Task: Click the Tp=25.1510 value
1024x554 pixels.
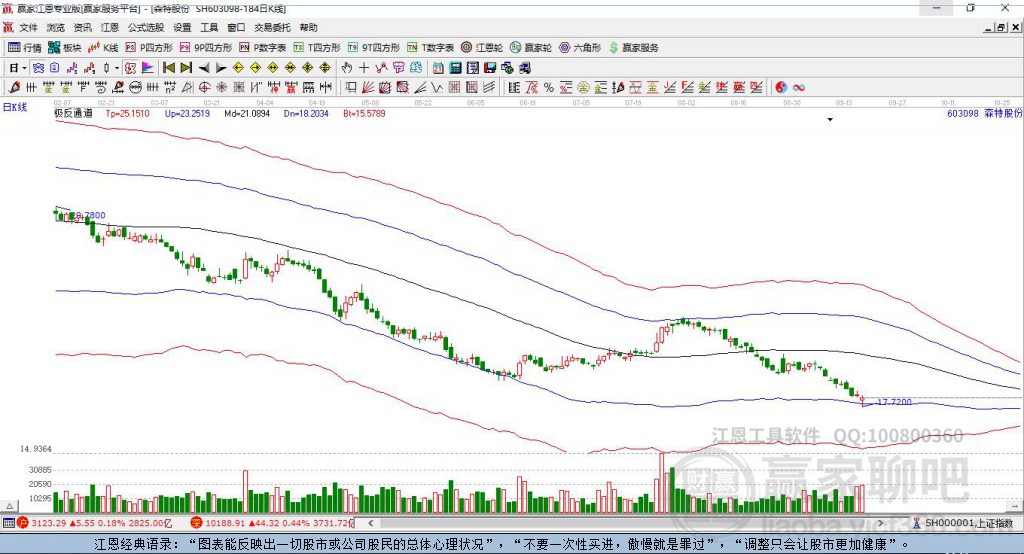Action: (x=127, y=114)
